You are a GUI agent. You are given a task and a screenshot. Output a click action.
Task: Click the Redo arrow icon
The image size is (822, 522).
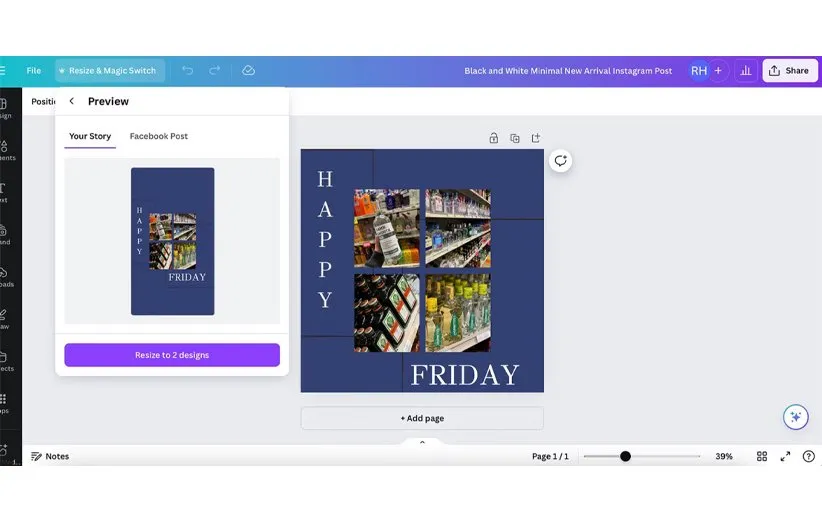coord(215,71)
